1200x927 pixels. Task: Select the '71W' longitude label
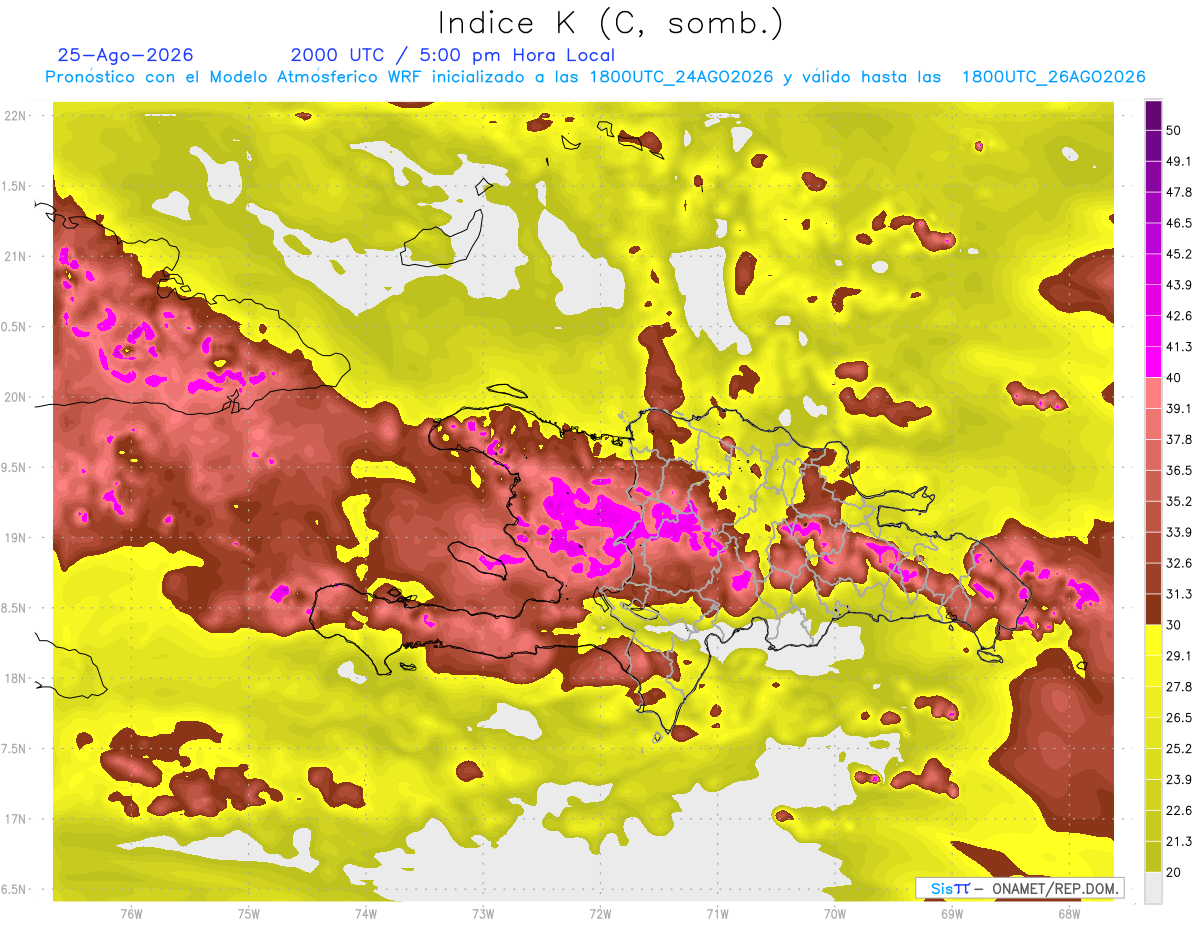pyautogui.click(x=717, y=913)
